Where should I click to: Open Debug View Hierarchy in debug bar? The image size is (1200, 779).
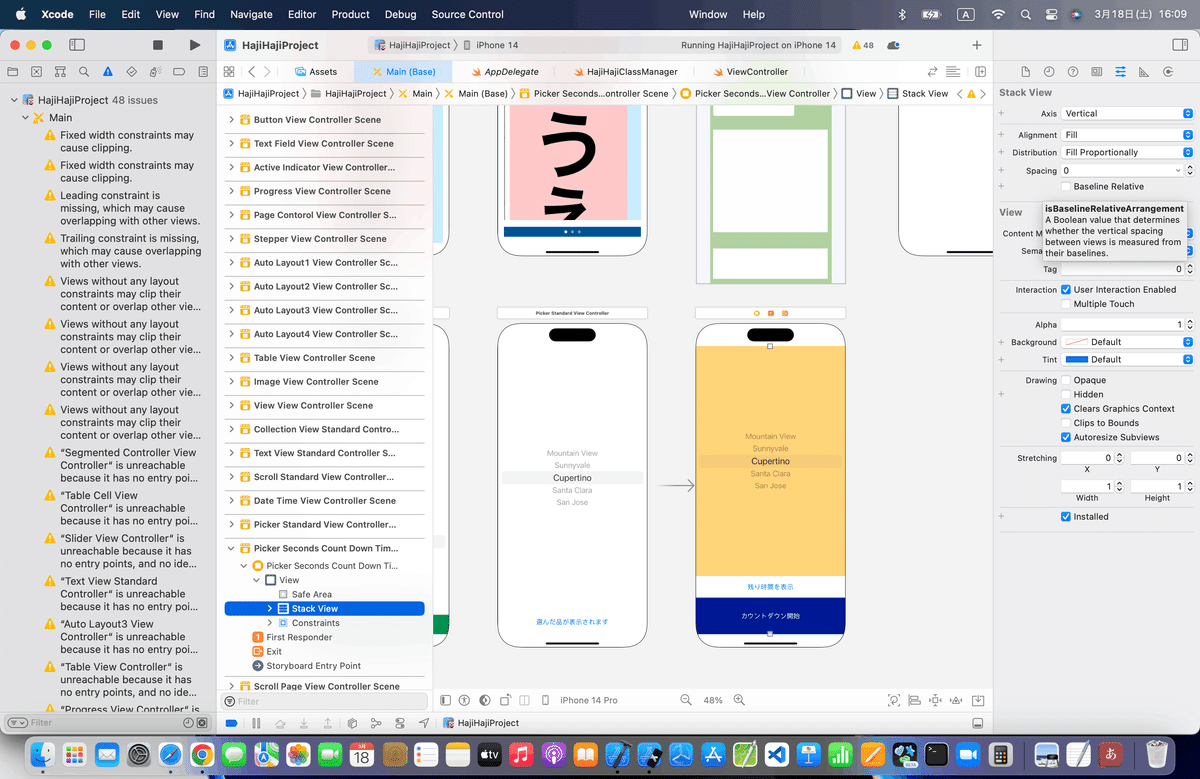(352, 723)
